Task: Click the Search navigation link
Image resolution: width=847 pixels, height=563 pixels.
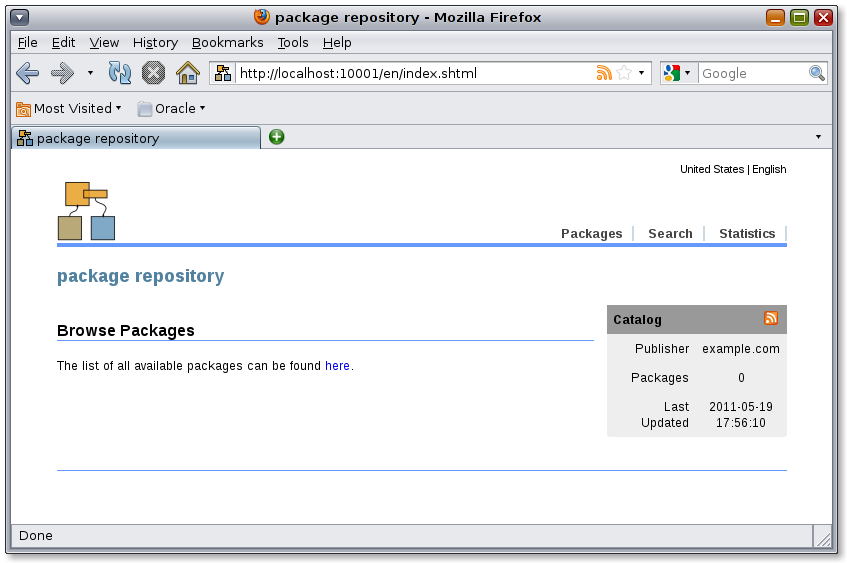Action: click(670, 233)
